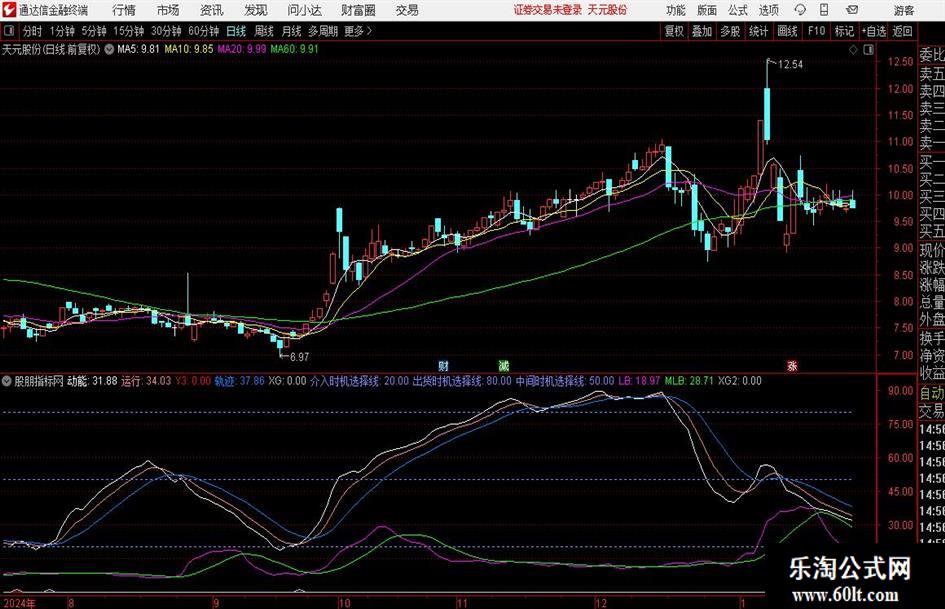
Task: Expand the 天元股份 indicator dropdown arrow
Action: click(x=109, y=49)
